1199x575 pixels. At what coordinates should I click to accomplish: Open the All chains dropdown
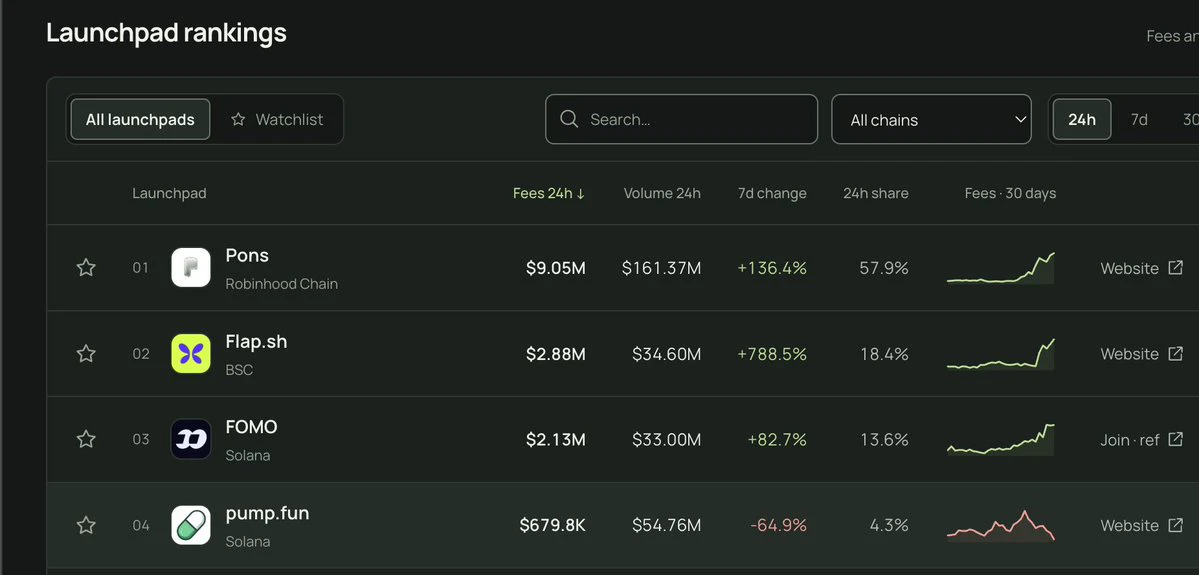pos(931,119)
